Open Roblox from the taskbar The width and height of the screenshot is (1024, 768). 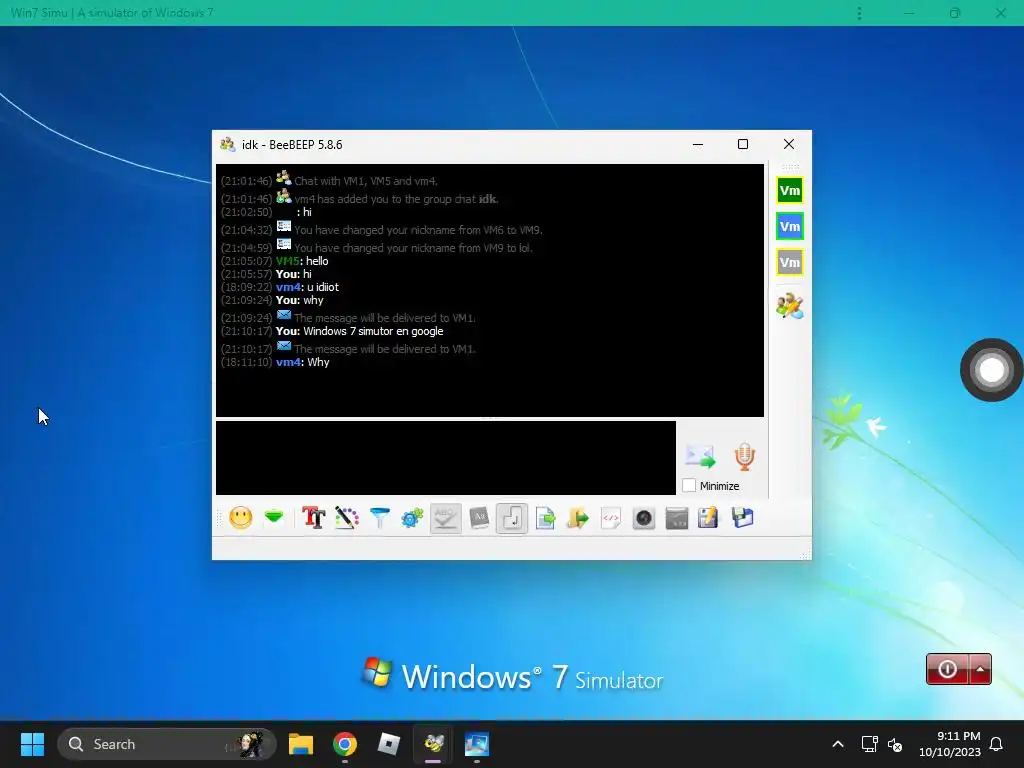pyautogui.click(x=389, y=744)
